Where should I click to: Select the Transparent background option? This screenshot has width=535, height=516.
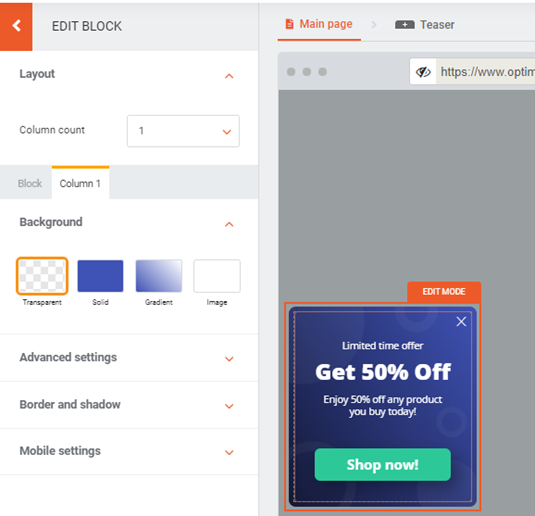pos(42,276)
